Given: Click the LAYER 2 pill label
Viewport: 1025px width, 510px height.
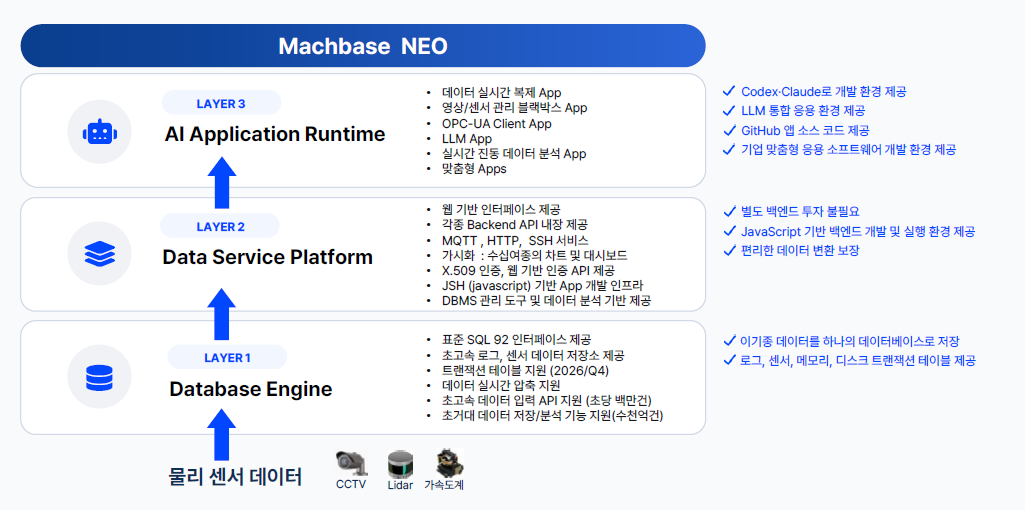Looking at the screenshot, I should [220, 227].
